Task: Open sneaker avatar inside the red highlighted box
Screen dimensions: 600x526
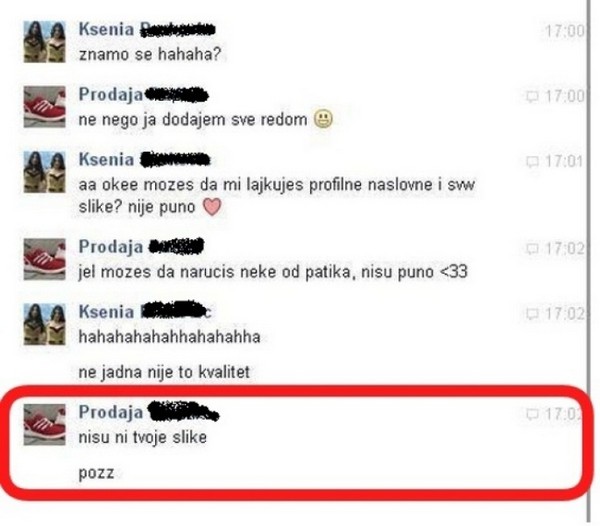Action: 44,425
